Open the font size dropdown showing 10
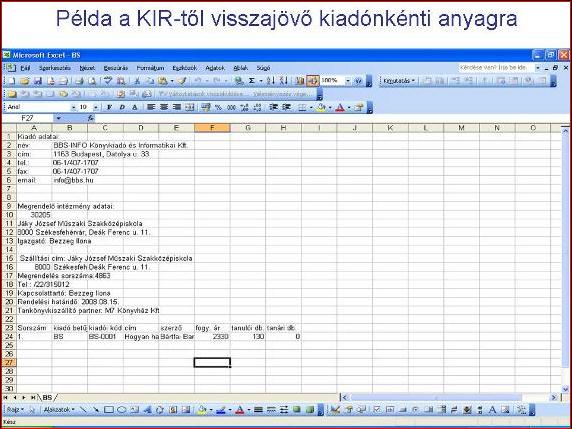Viewport: 572px width, 429px height. (96, 107)
